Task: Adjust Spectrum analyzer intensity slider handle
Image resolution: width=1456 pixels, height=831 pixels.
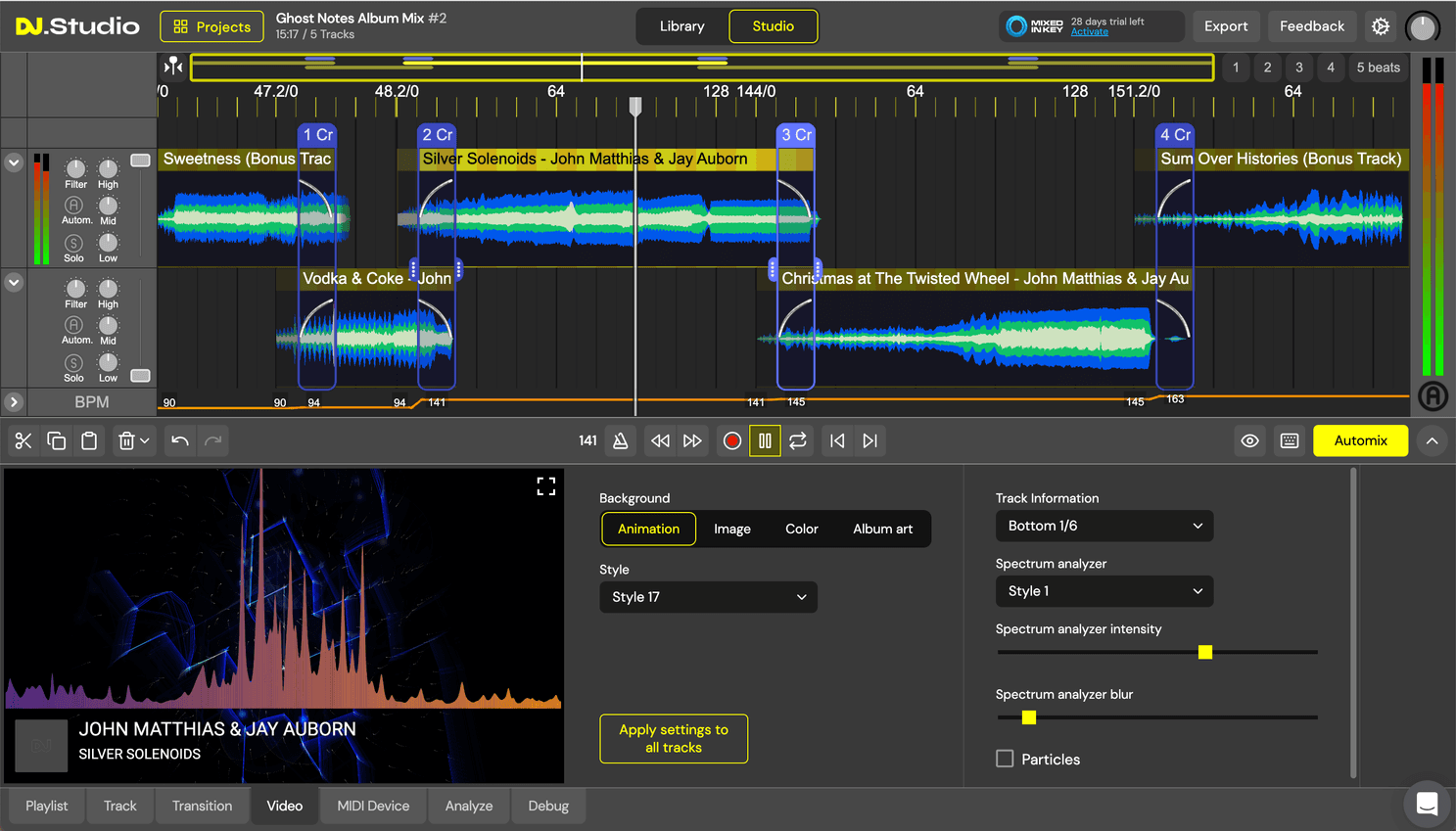Action: [x=1205, y=652]
